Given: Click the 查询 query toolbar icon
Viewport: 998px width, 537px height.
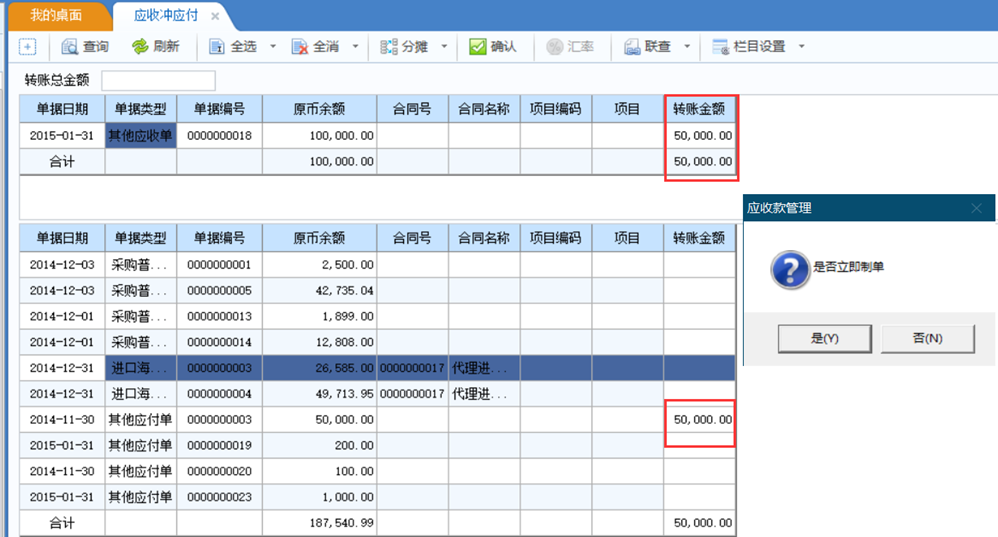Looking at the screenshot, I should coord(69,46).
